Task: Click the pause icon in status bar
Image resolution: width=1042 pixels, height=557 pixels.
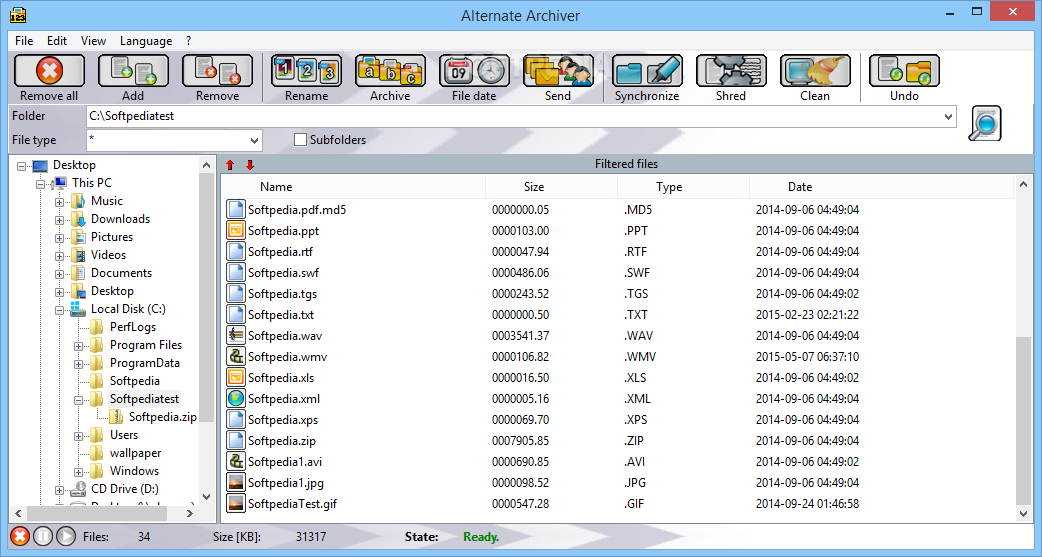Action: tap(43, 536)
